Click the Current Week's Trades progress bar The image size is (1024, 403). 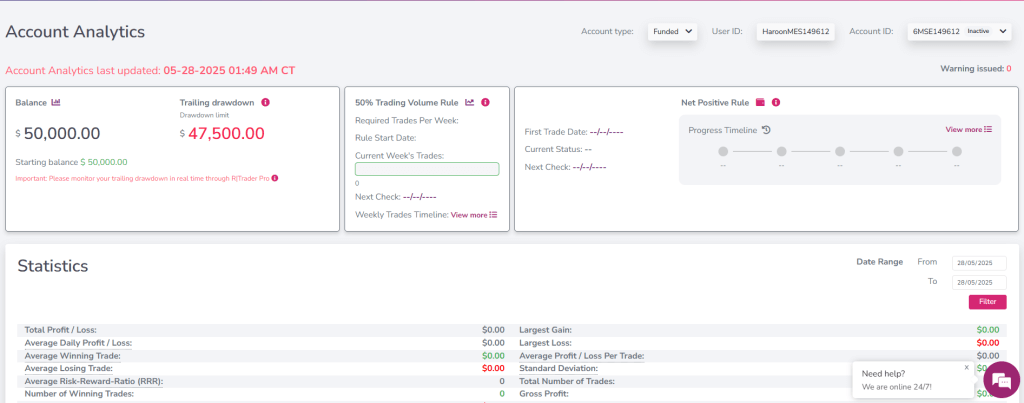[x=427, y=169]
